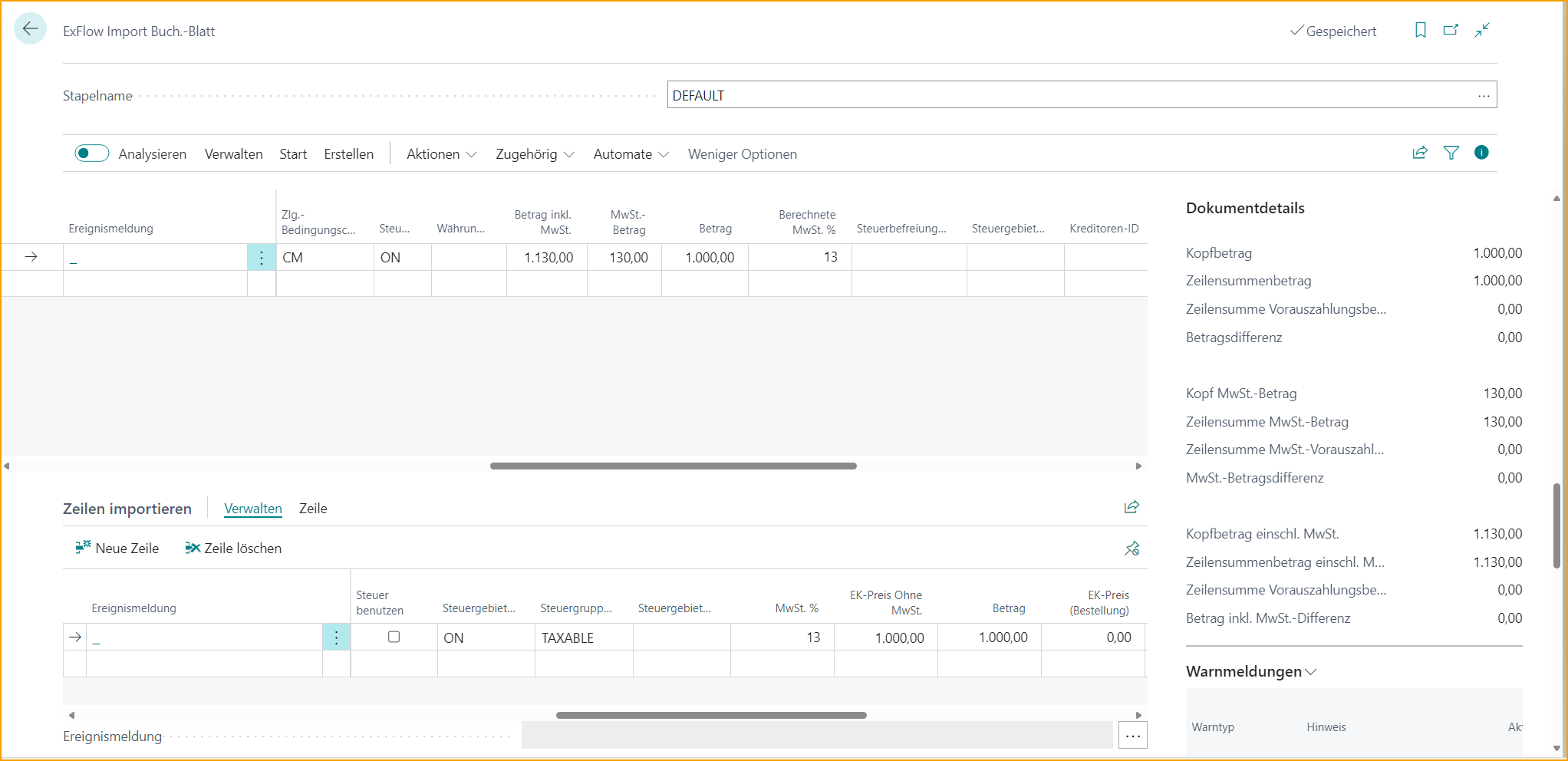Collapse the Warnmeldungen section

1309,671
